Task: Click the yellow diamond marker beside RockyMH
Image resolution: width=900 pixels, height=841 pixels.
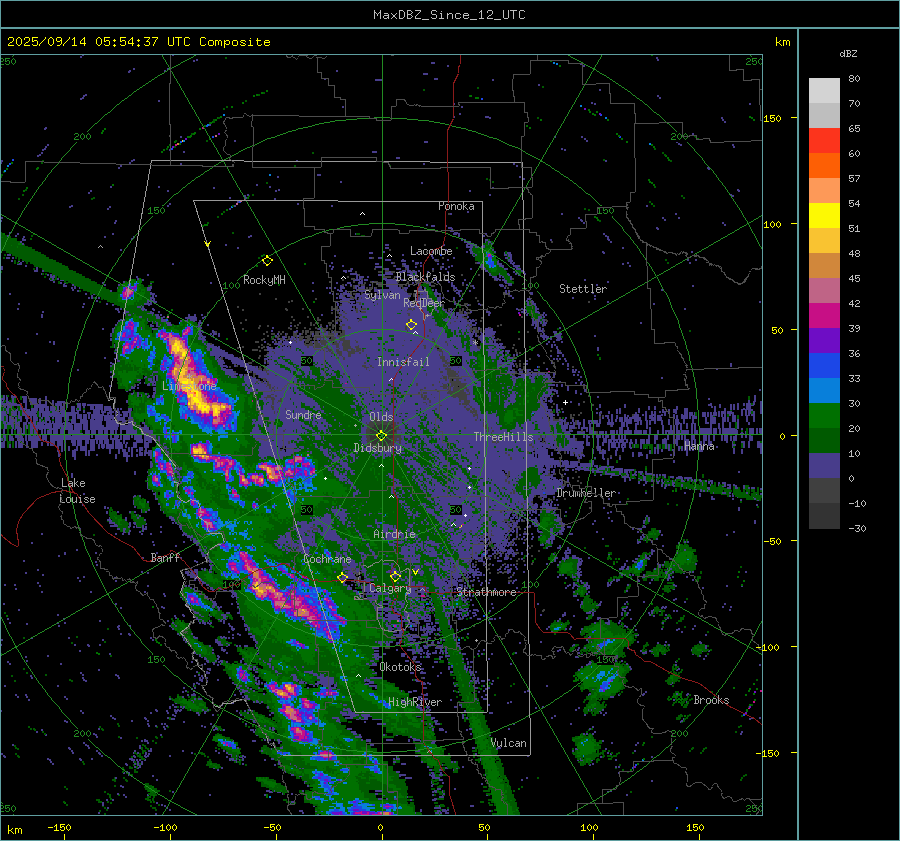Action: point(267,261)
